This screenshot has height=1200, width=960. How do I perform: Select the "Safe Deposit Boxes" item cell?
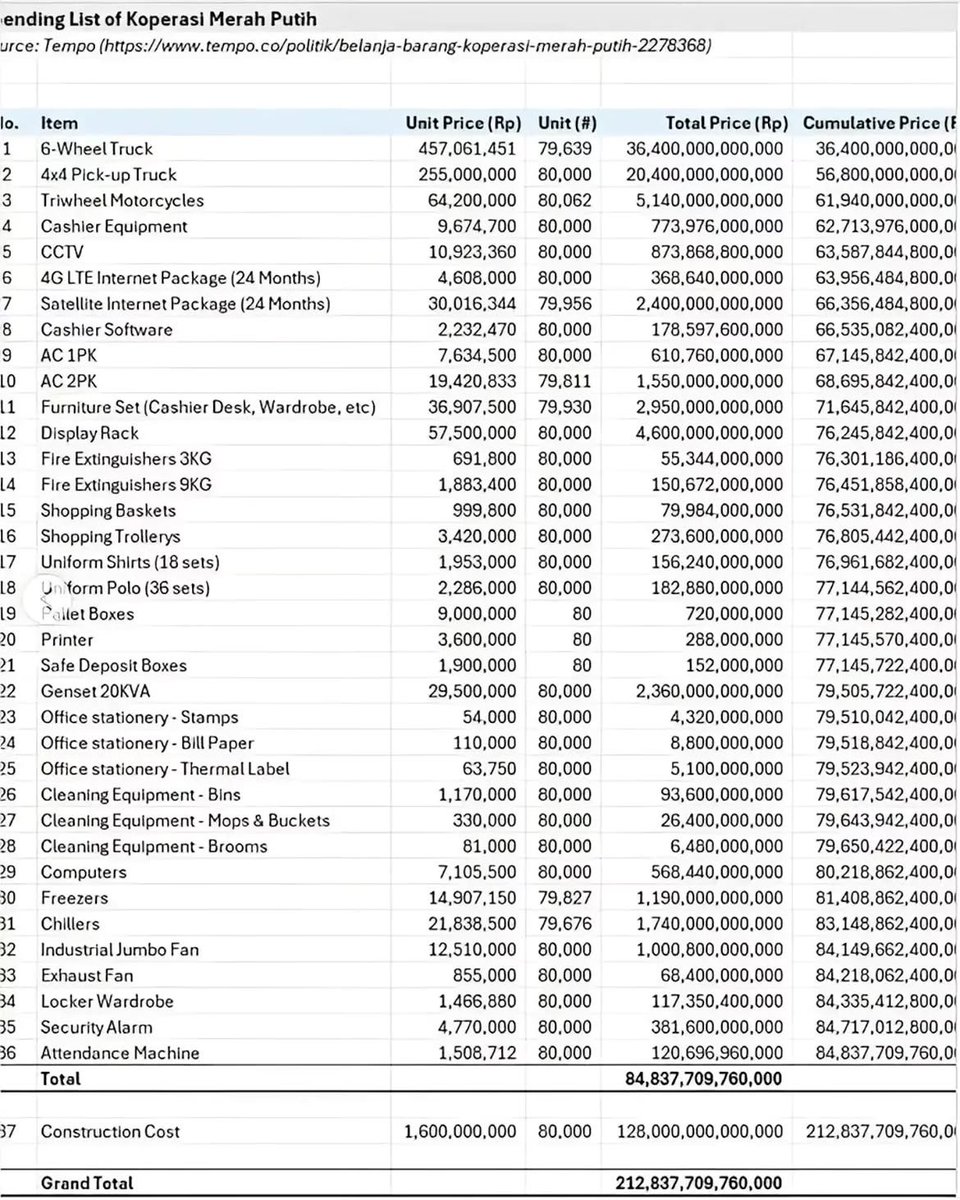pyautogui.click(x=114, y=666)
